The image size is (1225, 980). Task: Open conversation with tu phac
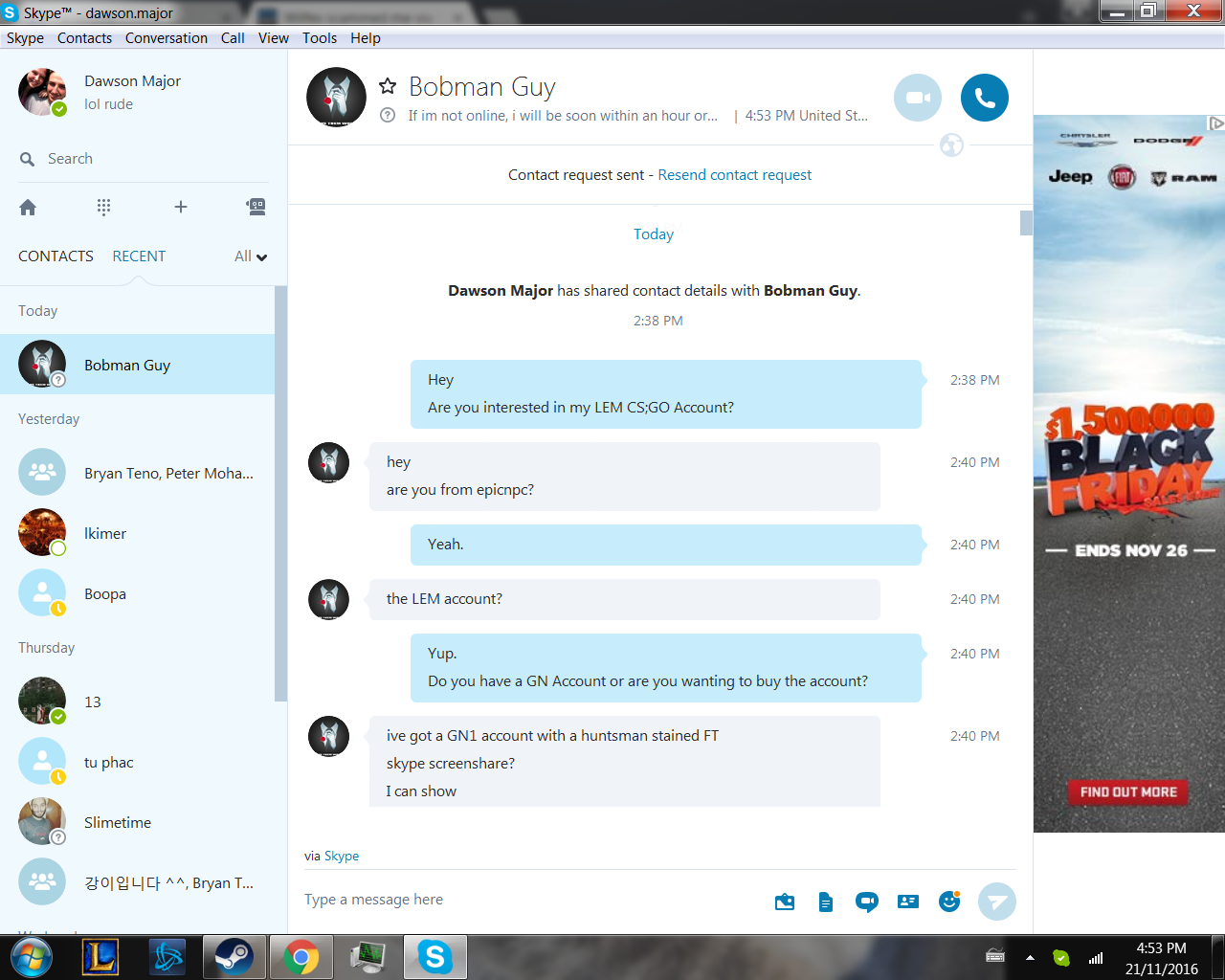[x=138, y=762]
